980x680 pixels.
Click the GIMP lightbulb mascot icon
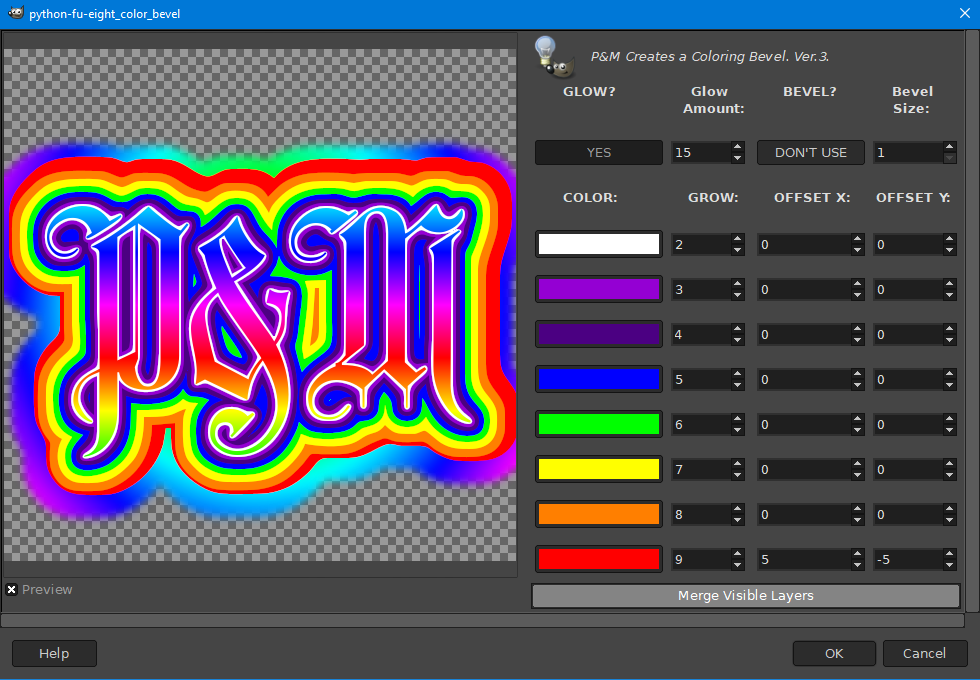(x=554, y=57)
